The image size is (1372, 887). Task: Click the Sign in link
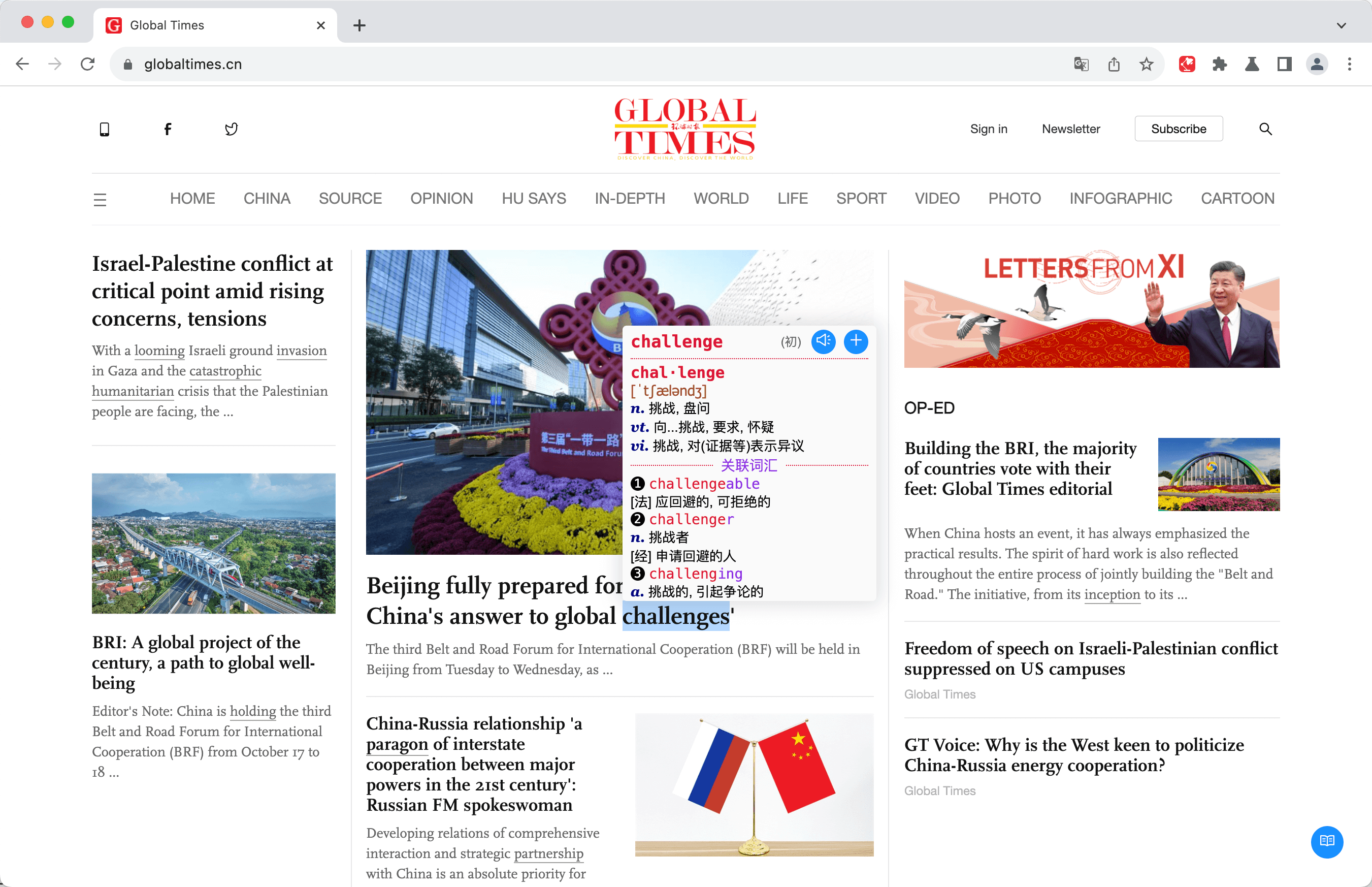pos(988,129)
